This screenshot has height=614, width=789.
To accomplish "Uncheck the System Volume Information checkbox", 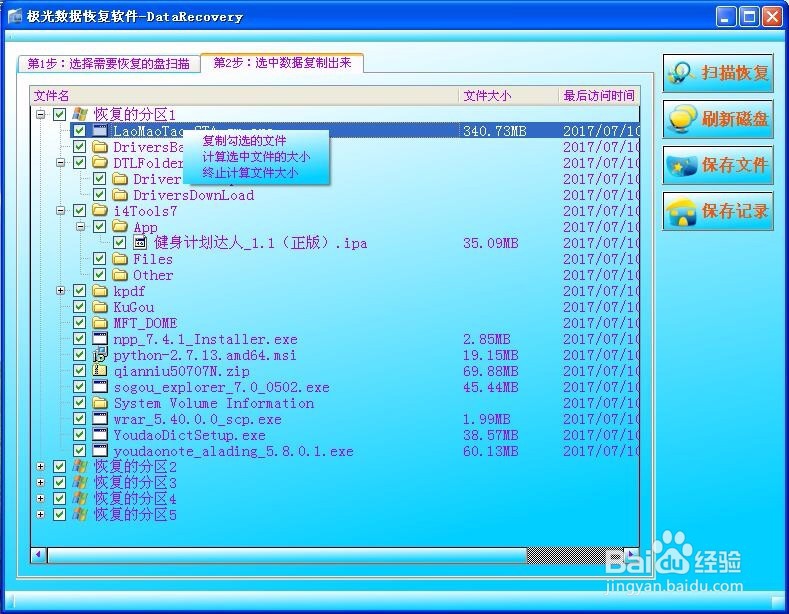I will click(x=80, y=403).
